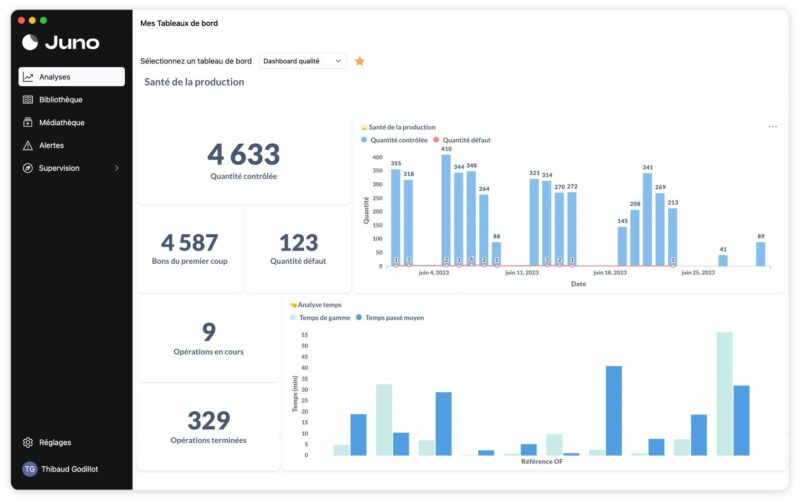Open Thibaud Godillot user profile
The height and width of the screenshot is (499, 800).
click(x=70, y=469)
